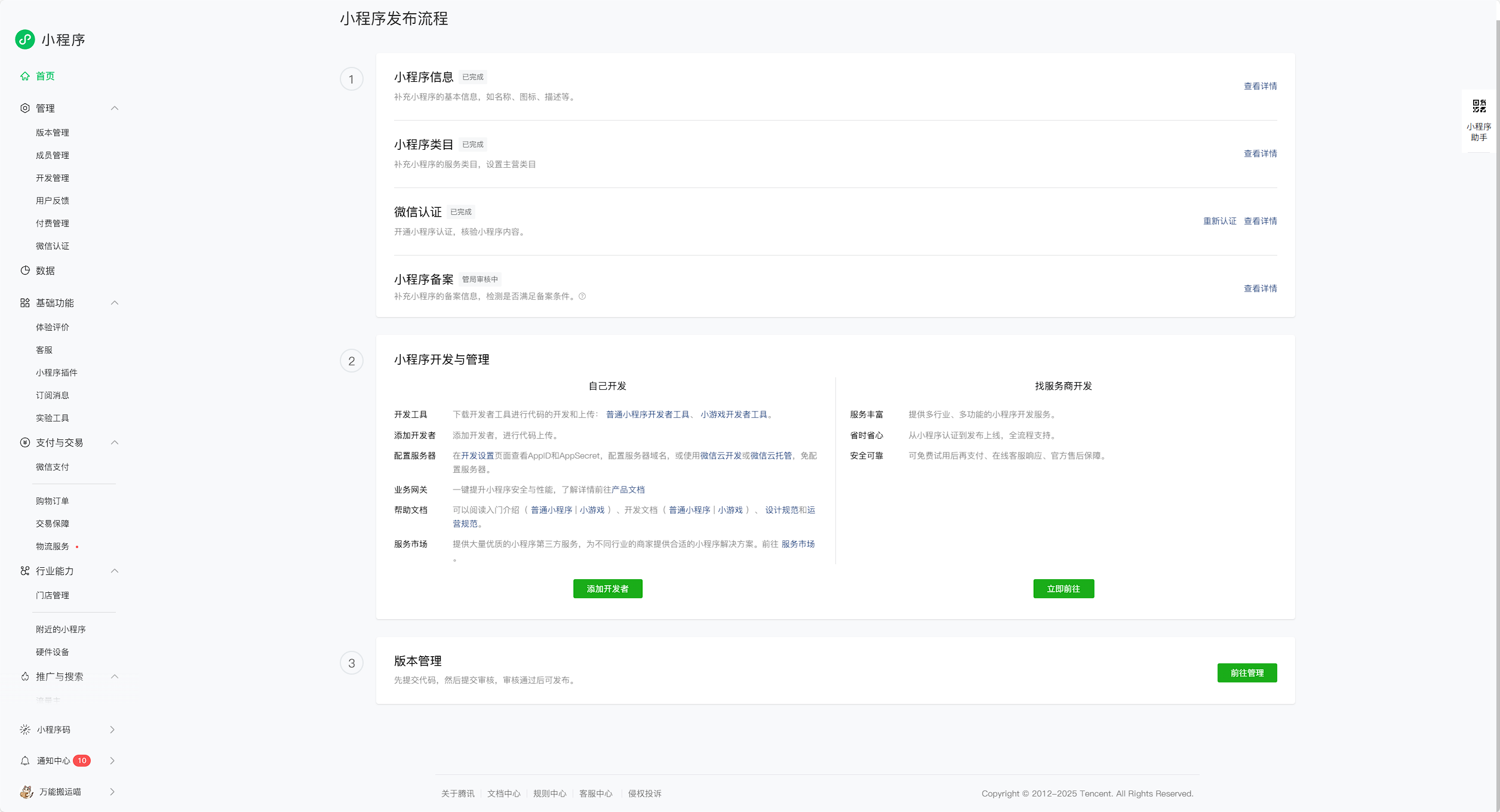Click the 小程序助手 QR code icon
This screenshot has height=812, width=1500.
pyautogui.click(x=1479, y=106)
